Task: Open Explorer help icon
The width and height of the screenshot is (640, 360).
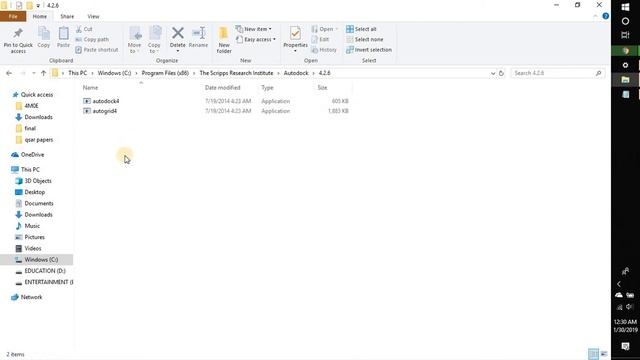Action: point(606,16)
